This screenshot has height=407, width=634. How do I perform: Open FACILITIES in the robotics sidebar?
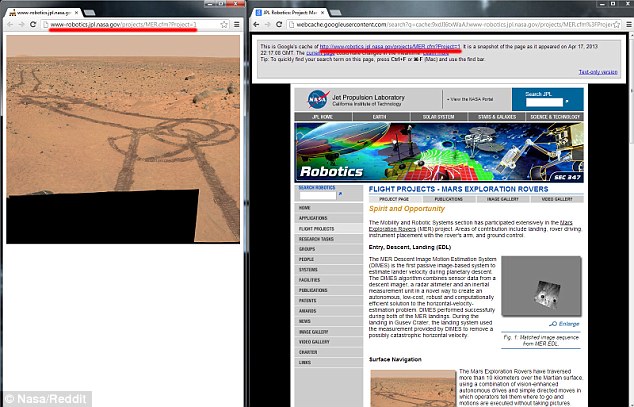(x=329, y=280)
